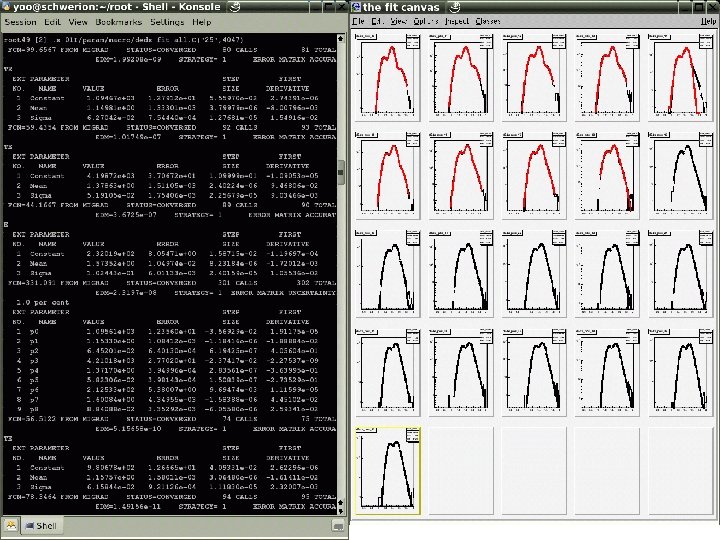
Task: Click the Konsole scrollbar handle
Action: tap(341, 172)
